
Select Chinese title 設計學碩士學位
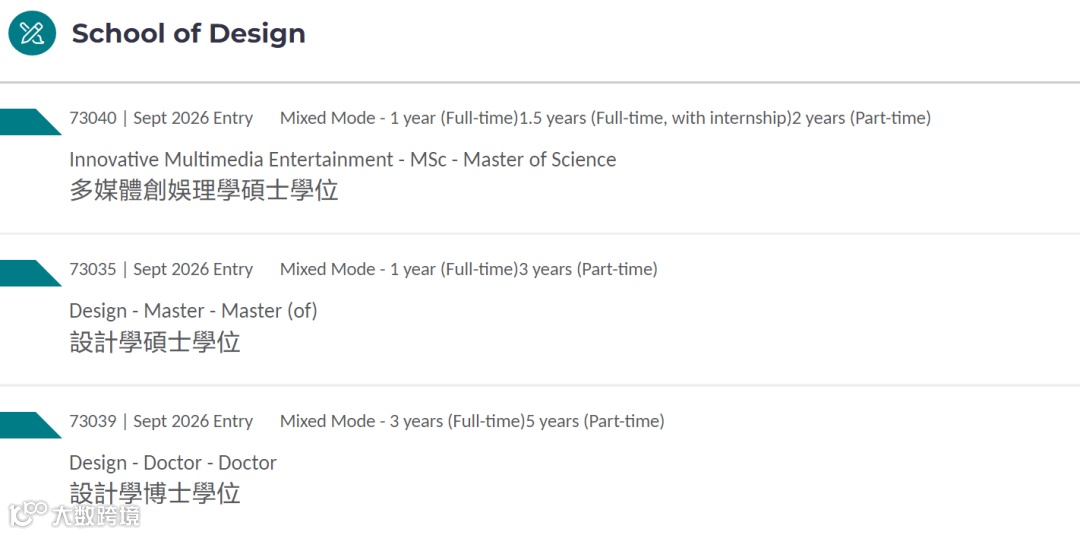point(155,342)
